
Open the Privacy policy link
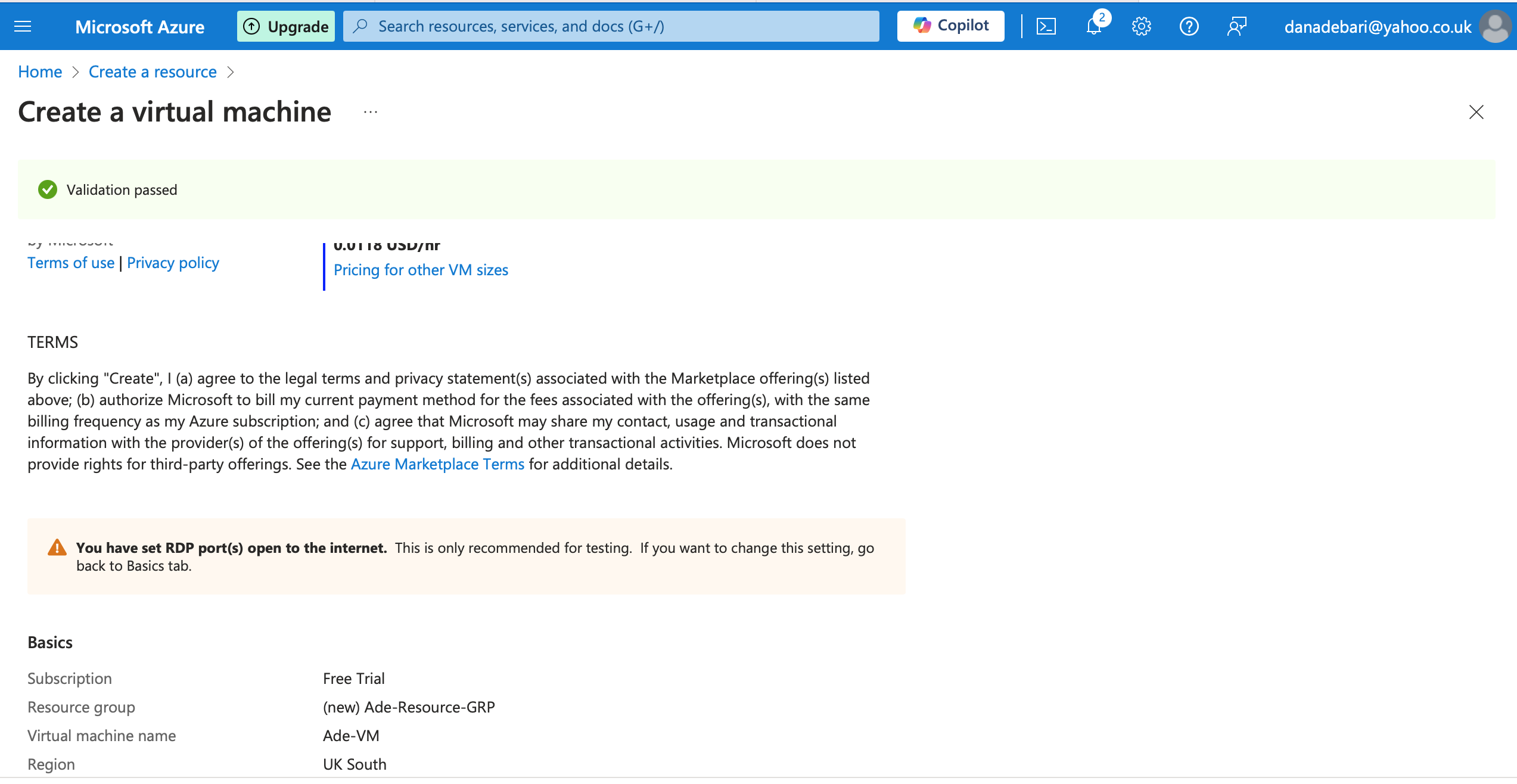coord(173,263)
